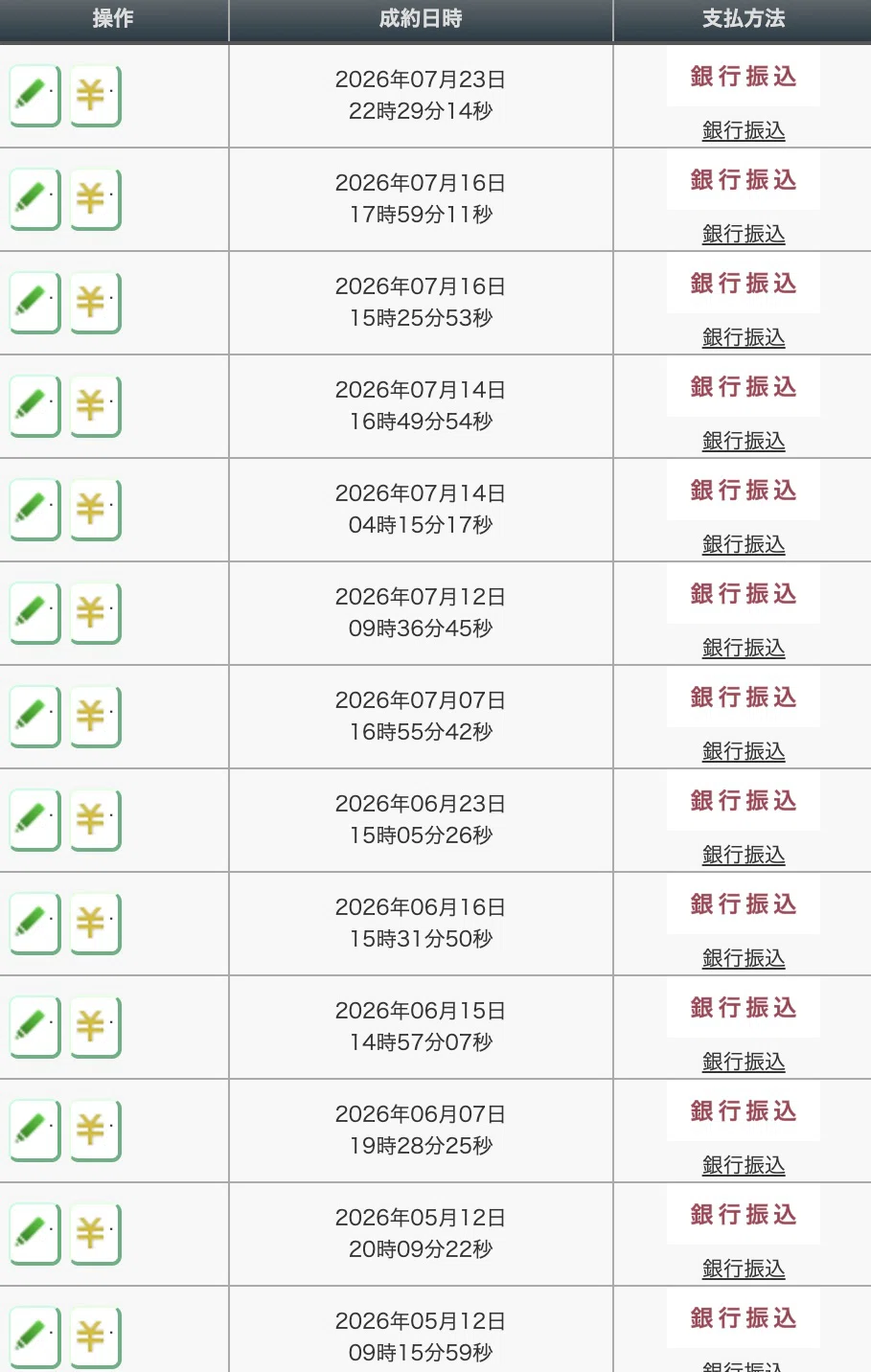The height and width of the screenshot is (1372, 871).
Task: Edit the 2026年05月12日 20時09分22秒 order
Action: coord(35,1234)
